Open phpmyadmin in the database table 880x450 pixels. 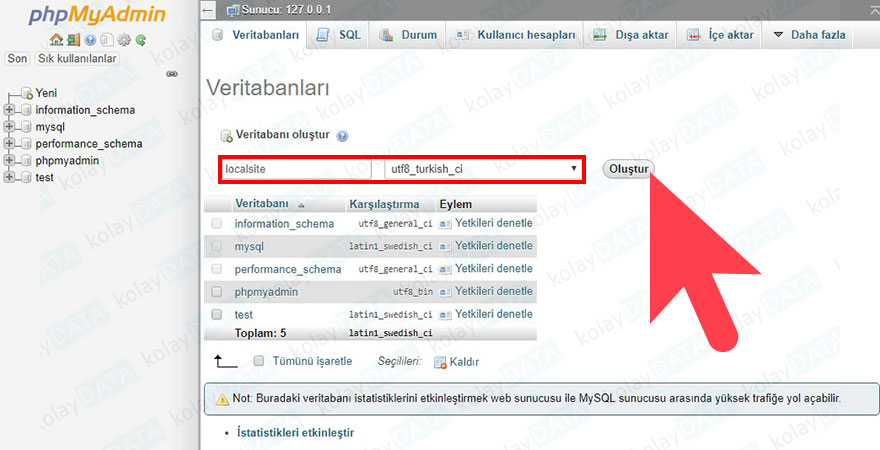pyautogui.click(x=266, y=292)
